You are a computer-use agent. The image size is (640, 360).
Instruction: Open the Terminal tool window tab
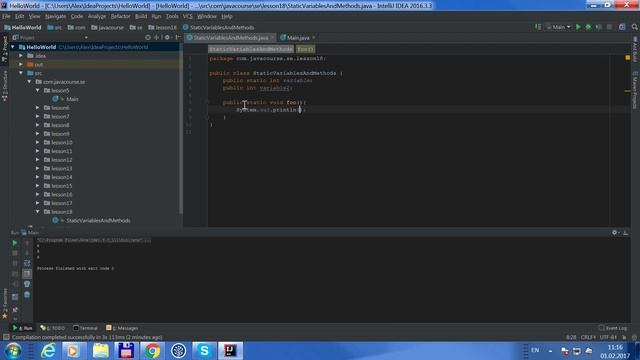[85, 328]
